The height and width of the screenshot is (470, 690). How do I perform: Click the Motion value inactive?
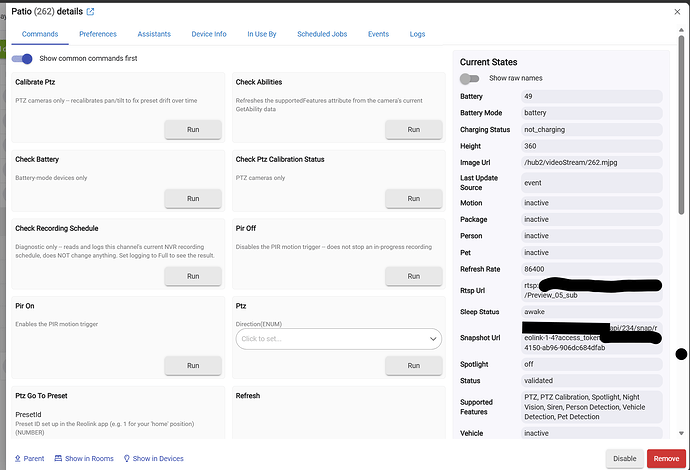click(592, 203)
